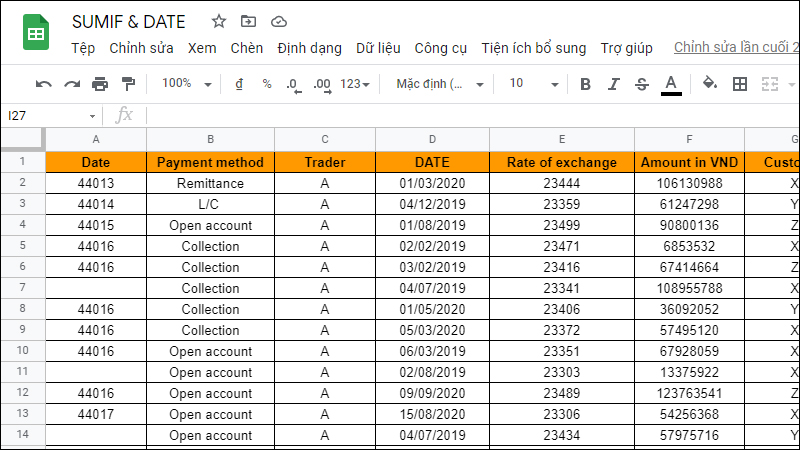Click the move to folder icon
The height and width of the screenshot is (450, 800).
tap(248, 21)
